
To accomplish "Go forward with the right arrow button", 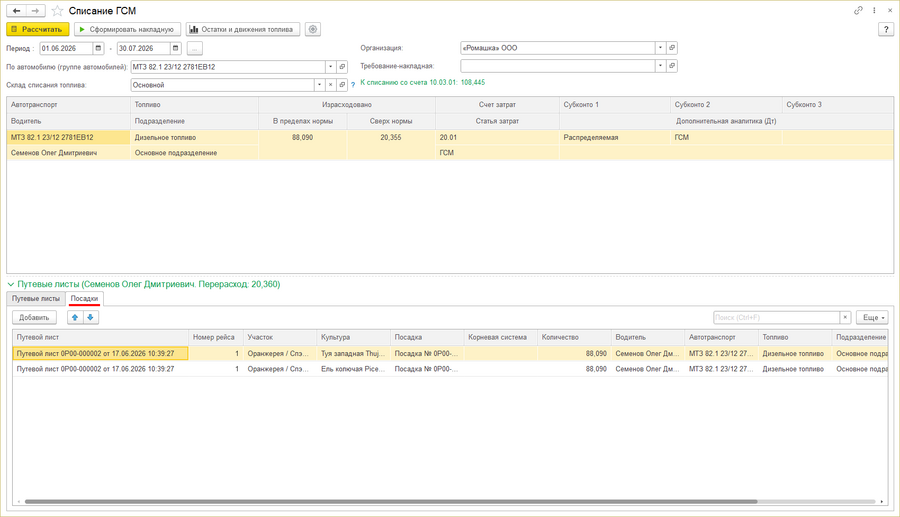I will click(x=36, y=11).
